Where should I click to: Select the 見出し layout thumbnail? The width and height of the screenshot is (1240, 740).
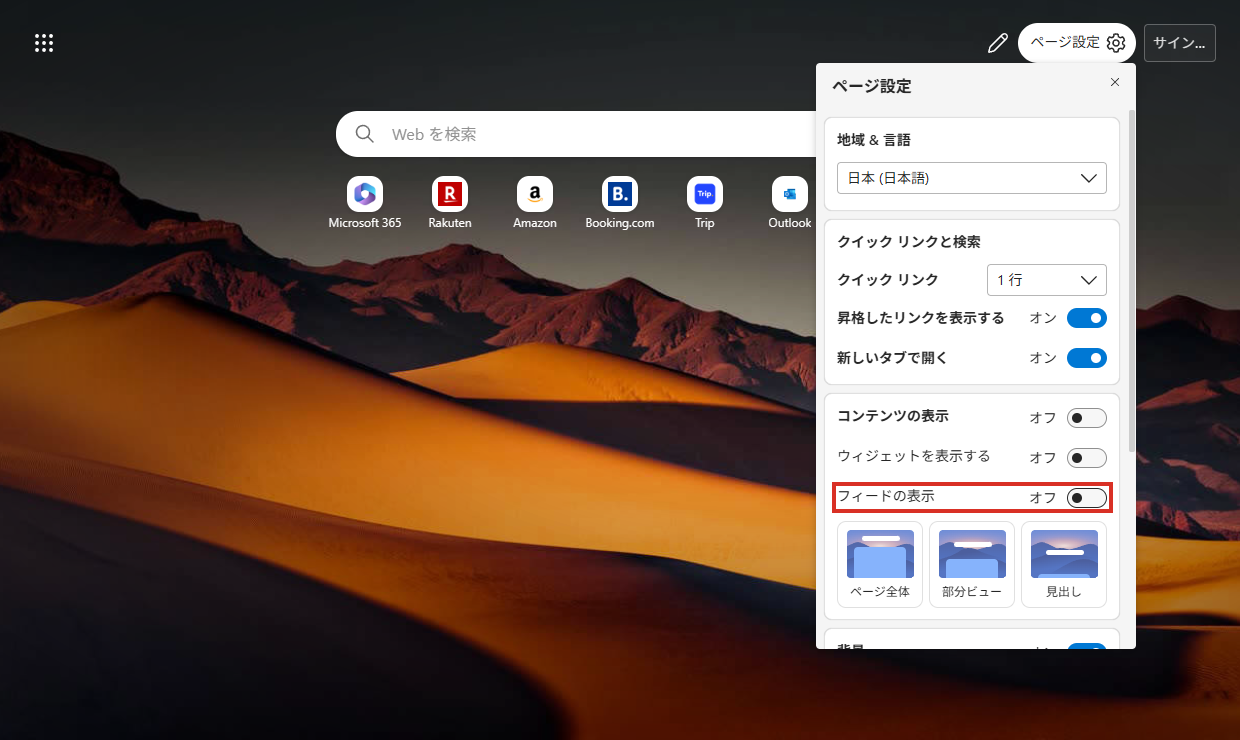(1064, 564)
